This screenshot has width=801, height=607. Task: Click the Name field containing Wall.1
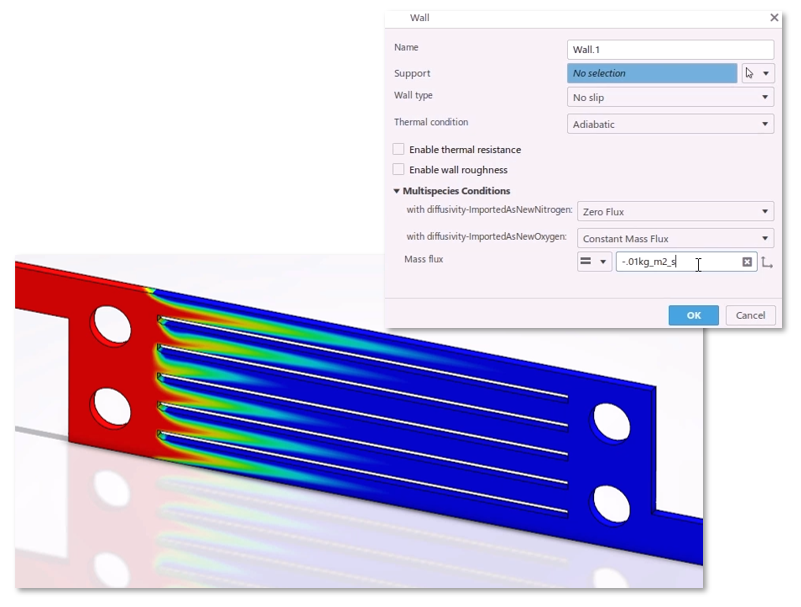coord(670,49)
